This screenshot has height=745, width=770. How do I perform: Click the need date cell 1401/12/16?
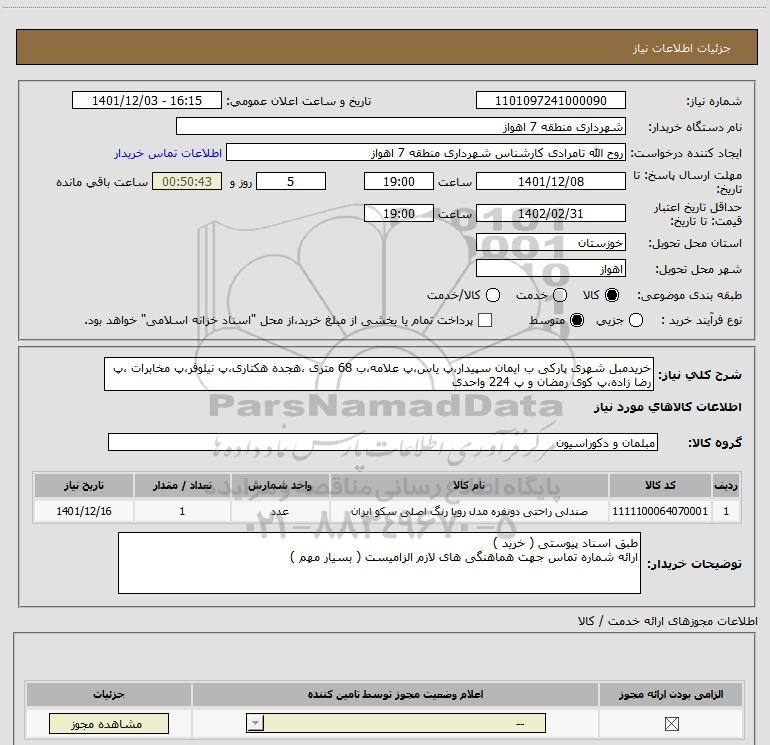pyautogui.click(x=83, y=511)
